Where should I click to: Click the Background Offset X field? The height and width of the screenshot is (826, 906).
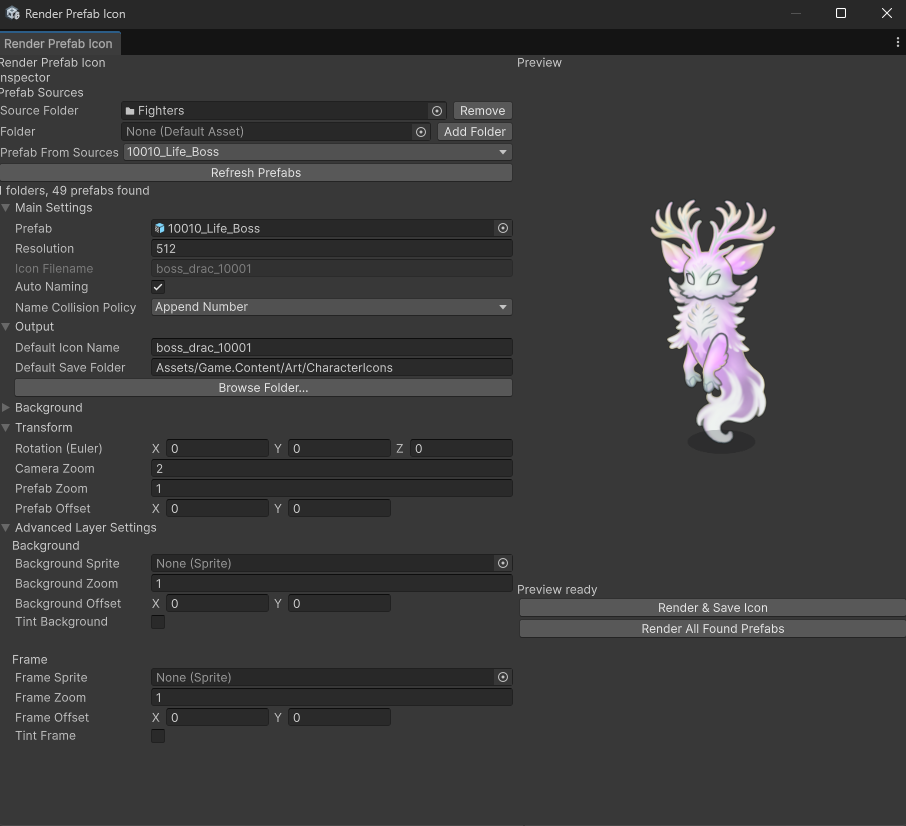(x=217, y=603)
